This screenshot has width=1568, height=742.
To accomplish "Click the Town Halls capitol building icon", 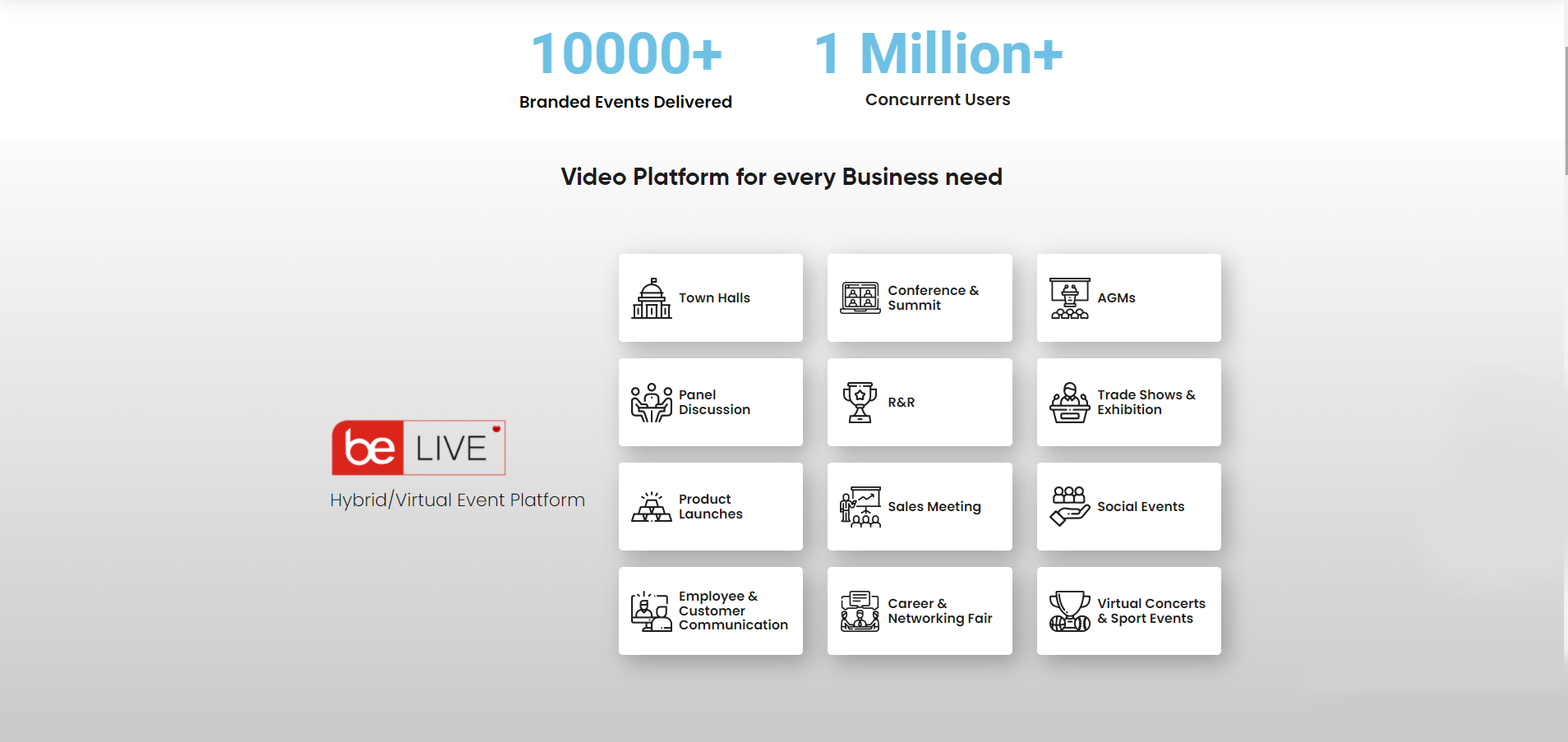I will (x=652, y=298).
